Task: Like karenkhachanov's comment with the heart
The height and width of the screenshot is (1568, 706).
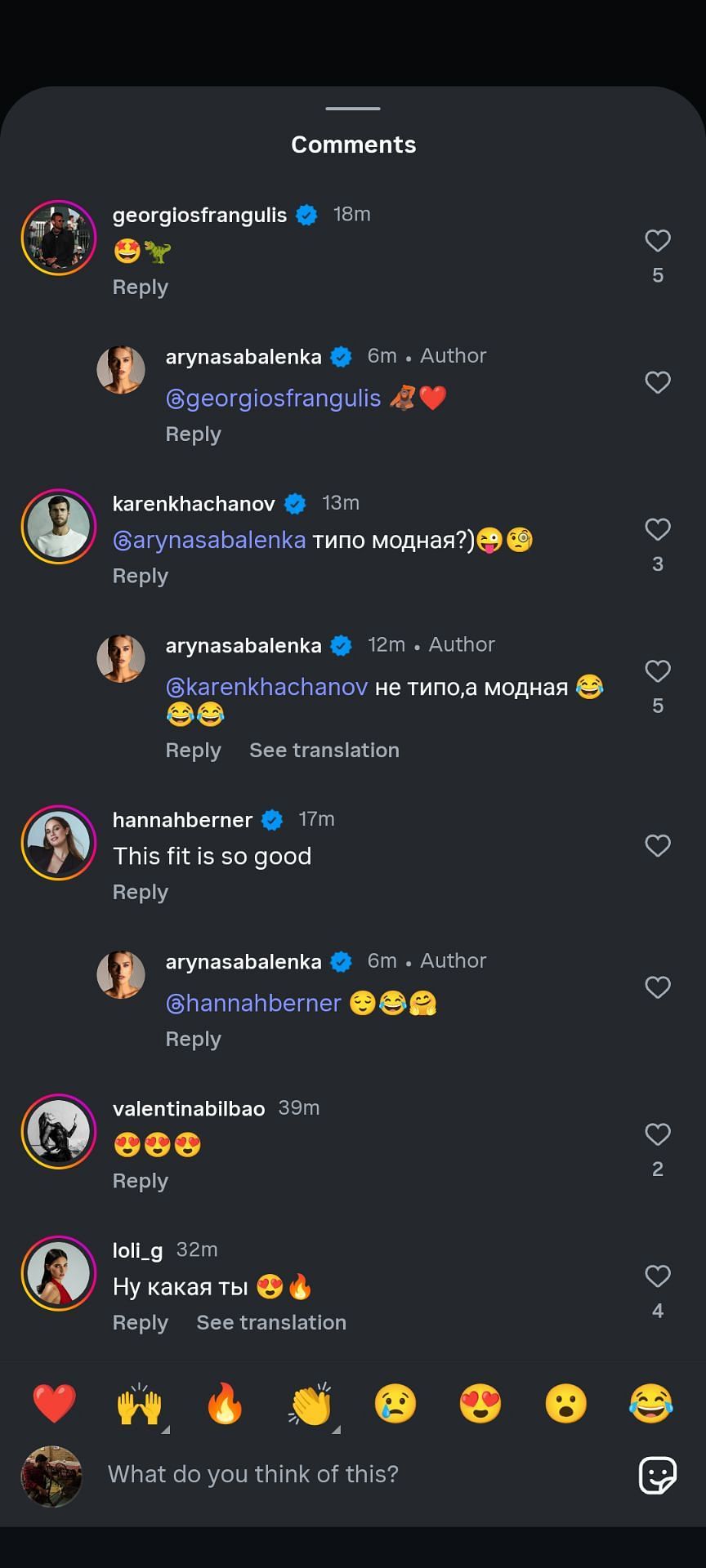Action: tap(658, 530)
